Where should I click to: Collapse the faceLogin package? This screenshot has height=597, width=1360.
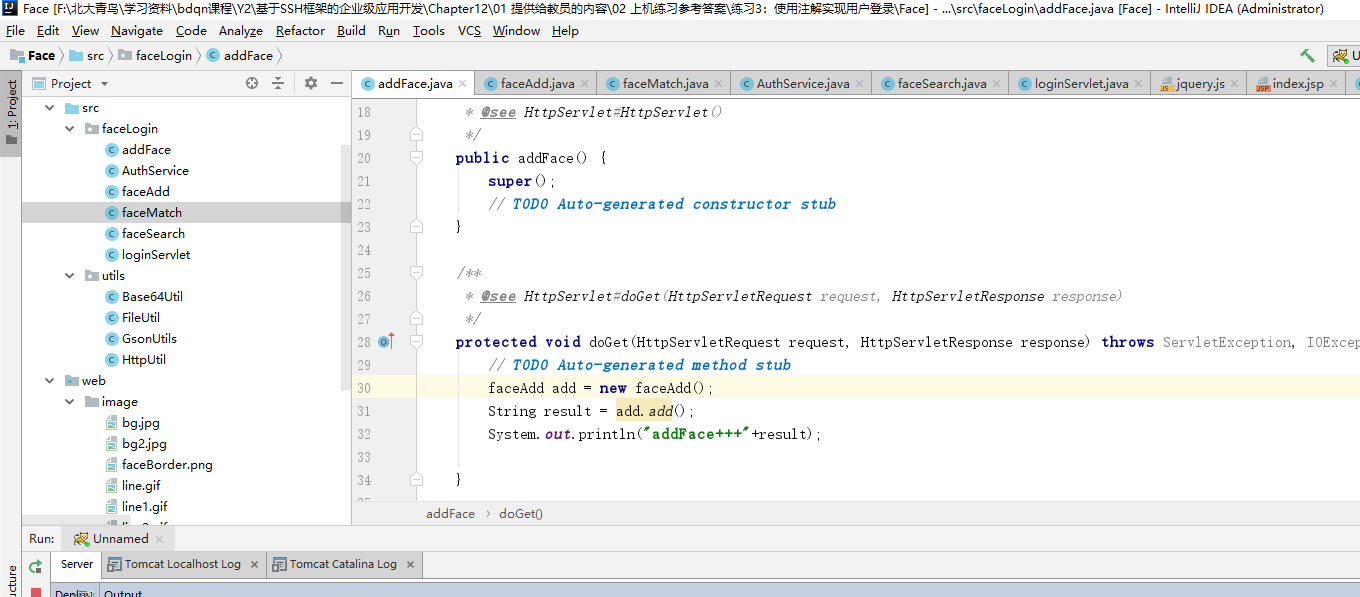click(69, 129)
